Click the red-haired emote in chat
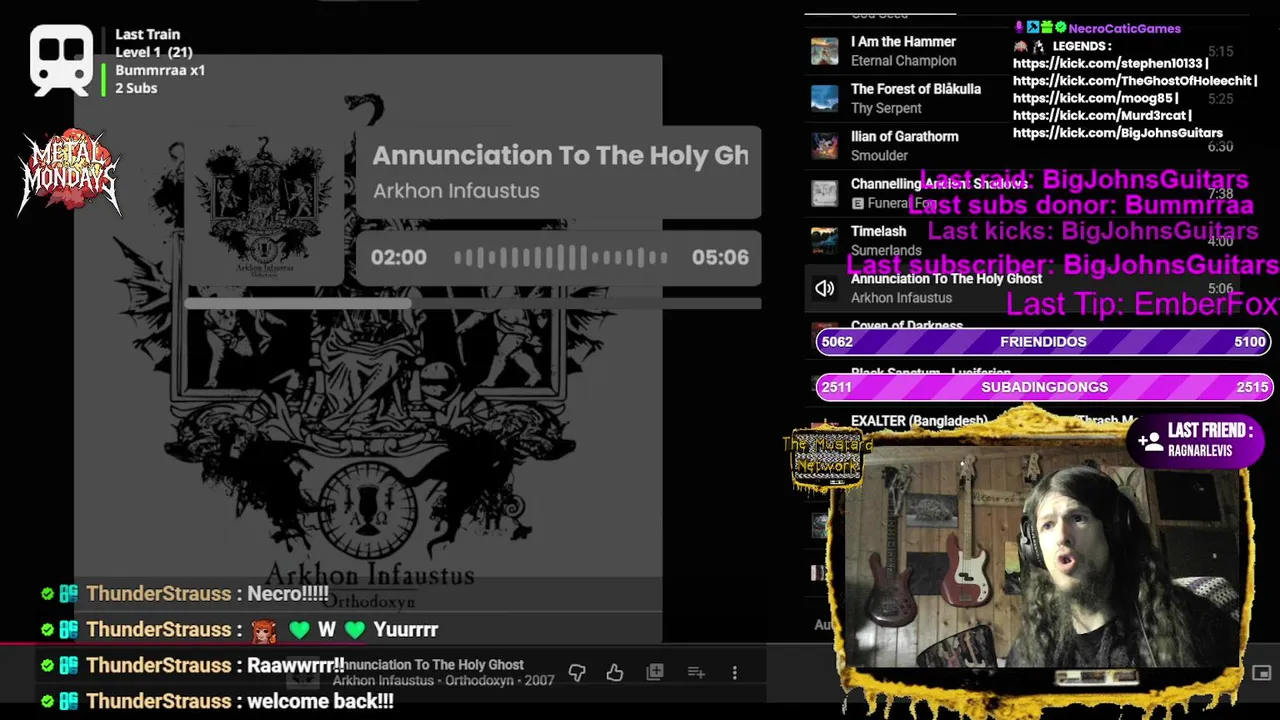The height and width of the screenshot is (720, 1280). [x=263, y=630]
